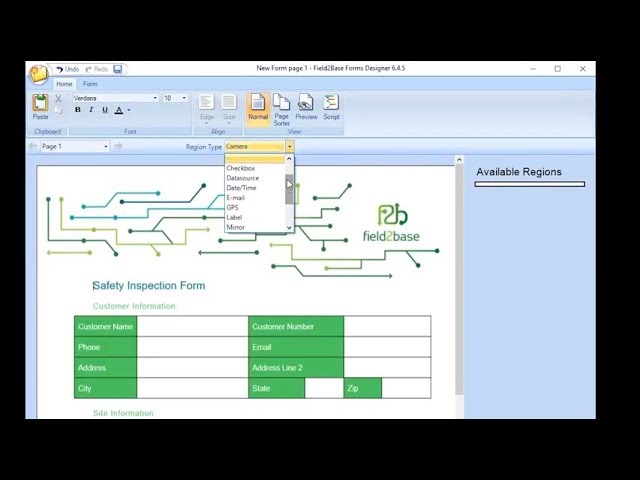Click the Available Regions list box
Image resolution: width=640 pixels, height=480 pixels.
point(530,184)
